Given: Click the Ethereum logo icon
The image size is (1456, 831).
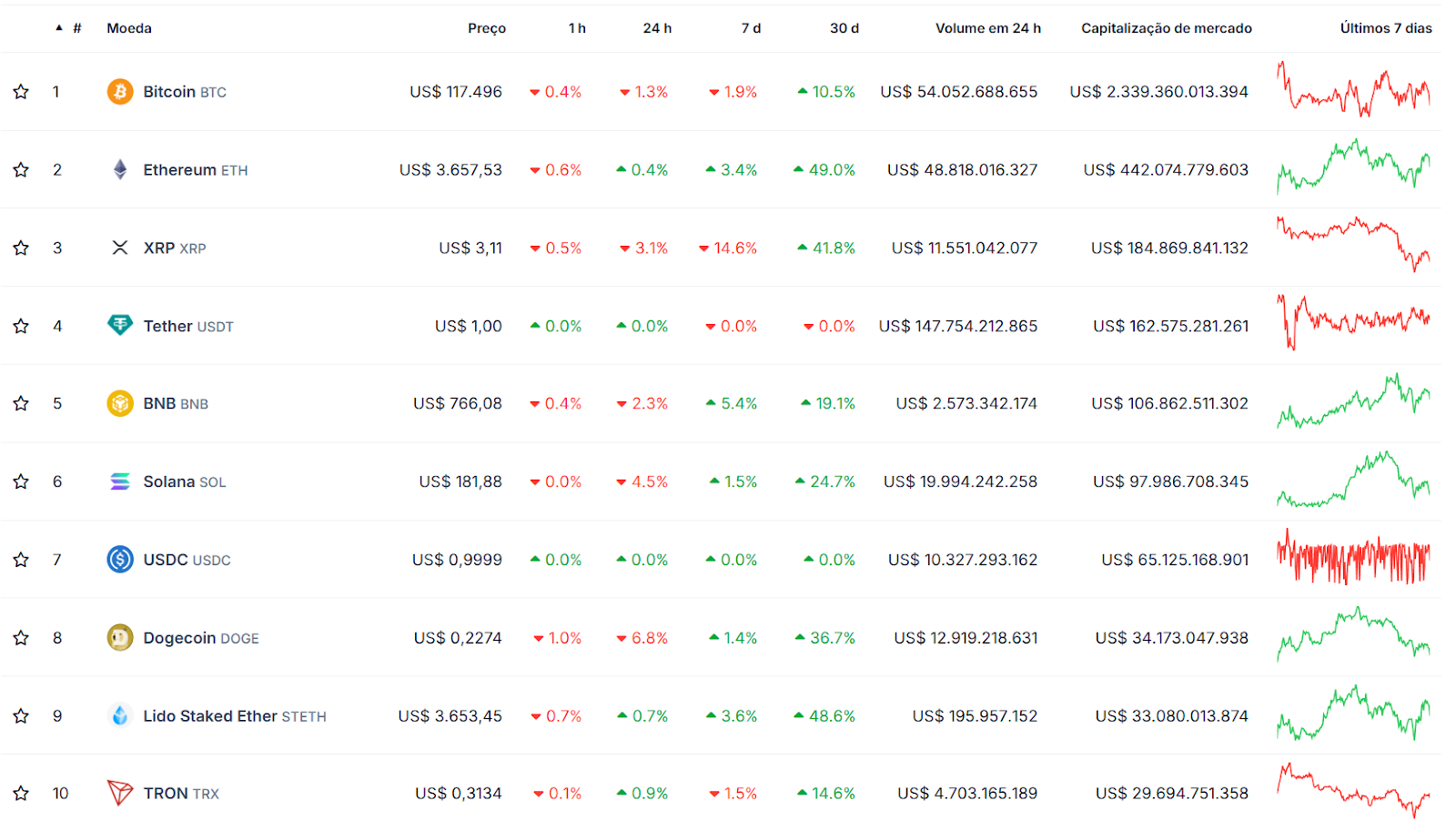Looking at the screenshot, I should [x=120, y=170].
